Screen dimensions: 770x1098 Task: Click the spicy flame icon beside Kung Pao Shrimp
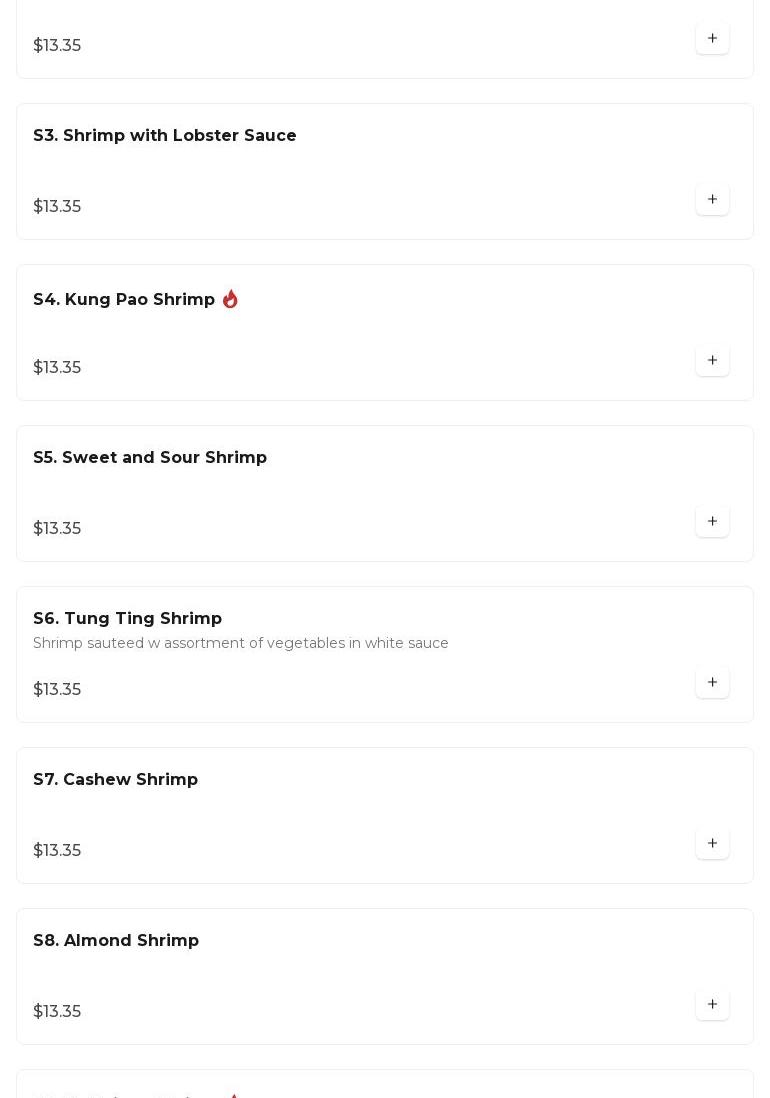coord(230,299)
